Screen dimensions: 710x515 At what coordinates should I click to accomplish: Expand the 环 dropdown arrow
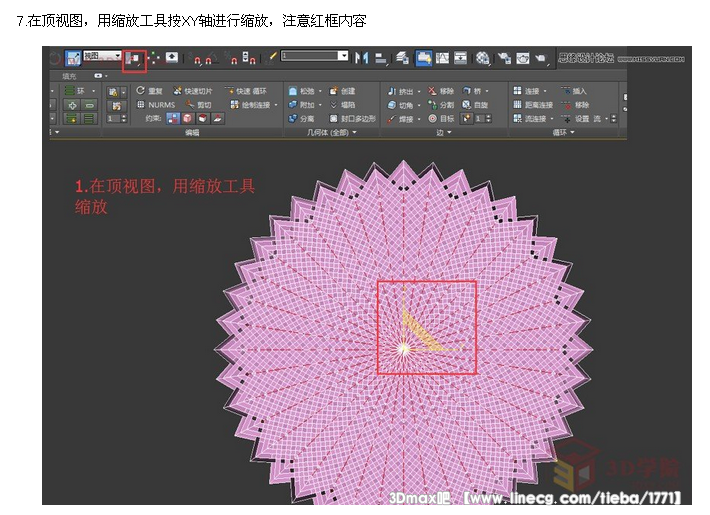tap(94, 91)
